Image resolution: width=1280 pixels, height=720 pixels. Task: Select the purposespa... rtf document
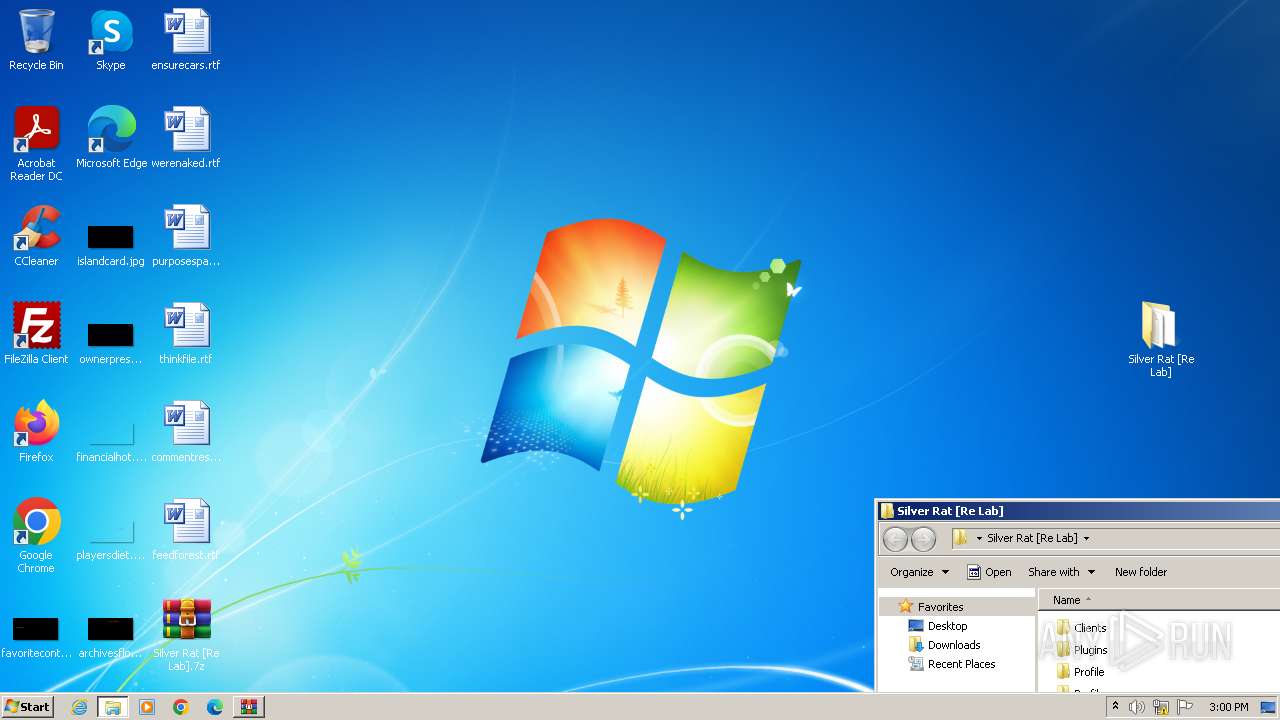click(186, 236)
